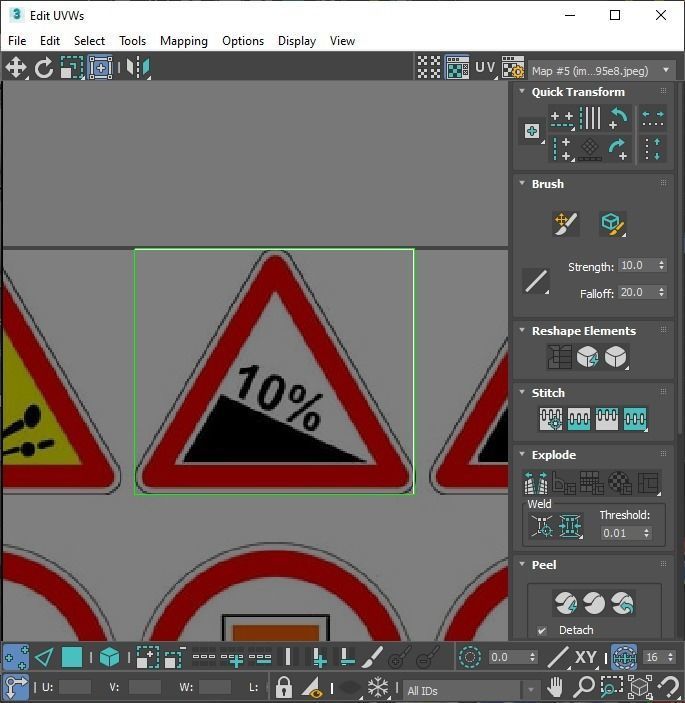Select the Scale tool
Image resolution: width=685 pixels, height=703 pixels.
(72, 68)
